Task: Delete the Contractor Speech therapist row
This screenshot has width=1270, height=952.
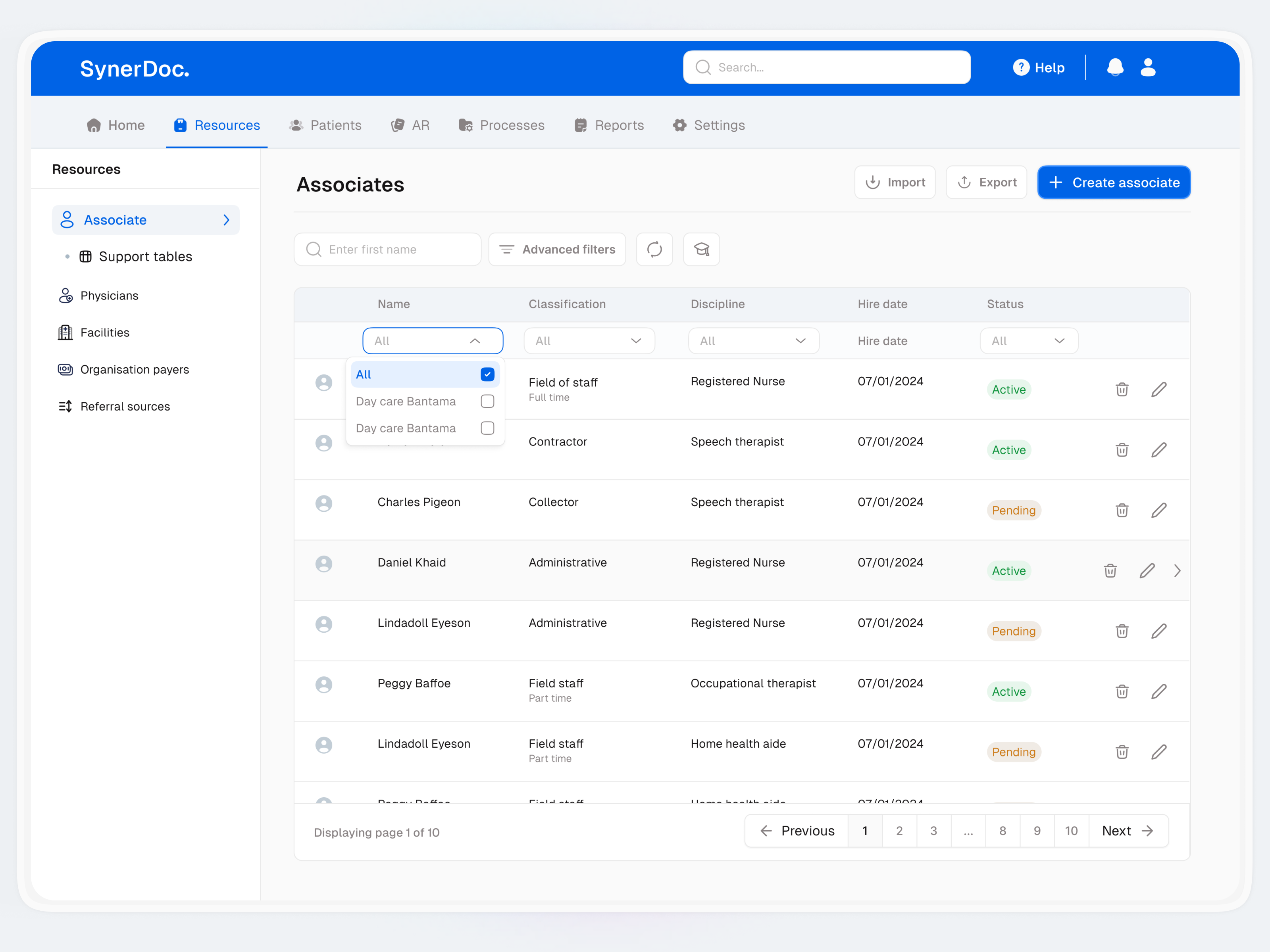Action: pyautogui.click(x=1122, y=450)
